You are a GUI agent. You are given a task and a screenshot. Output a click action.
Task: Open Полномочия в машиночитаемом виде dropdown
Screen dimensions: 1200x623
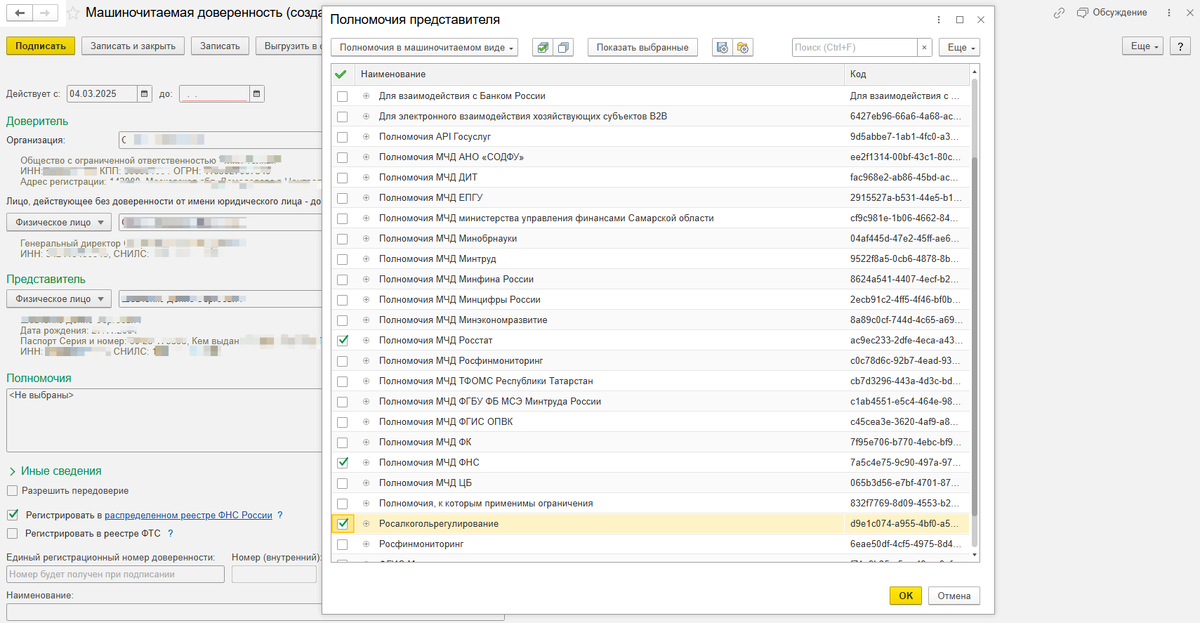tap(425, 47)
